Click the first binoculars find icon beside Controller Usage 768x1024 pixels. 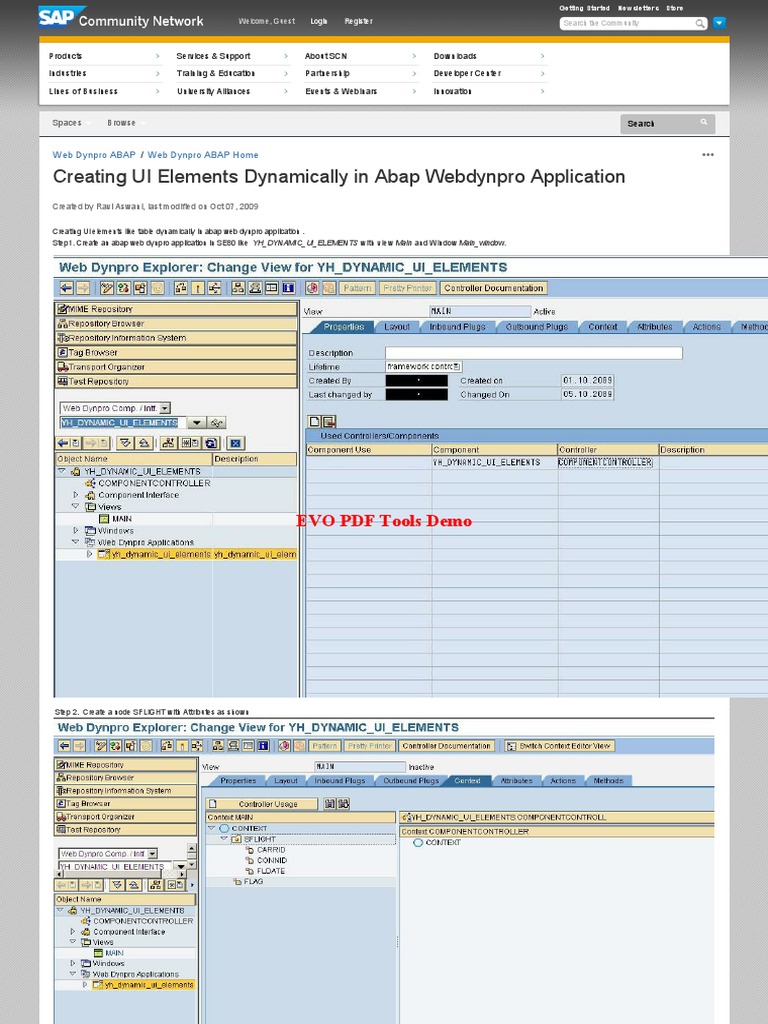coord(330,804)
